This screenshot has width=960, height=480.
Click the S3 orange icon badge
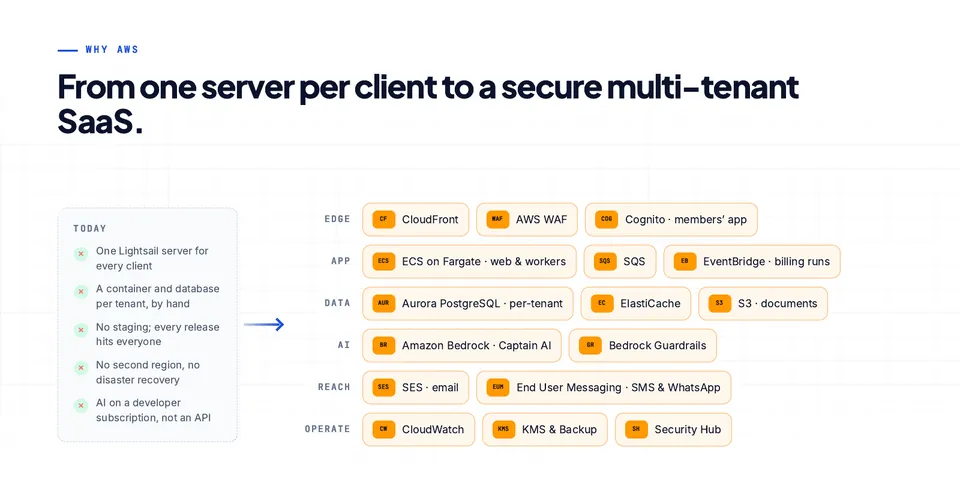coord(719,303)
